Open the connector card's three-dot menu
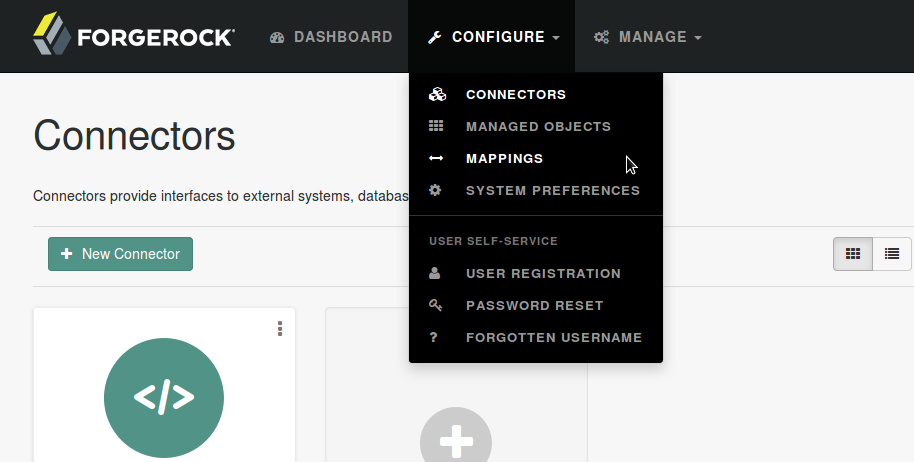The height and width of the screenshot is (462, 914). [x=280, y=329]
